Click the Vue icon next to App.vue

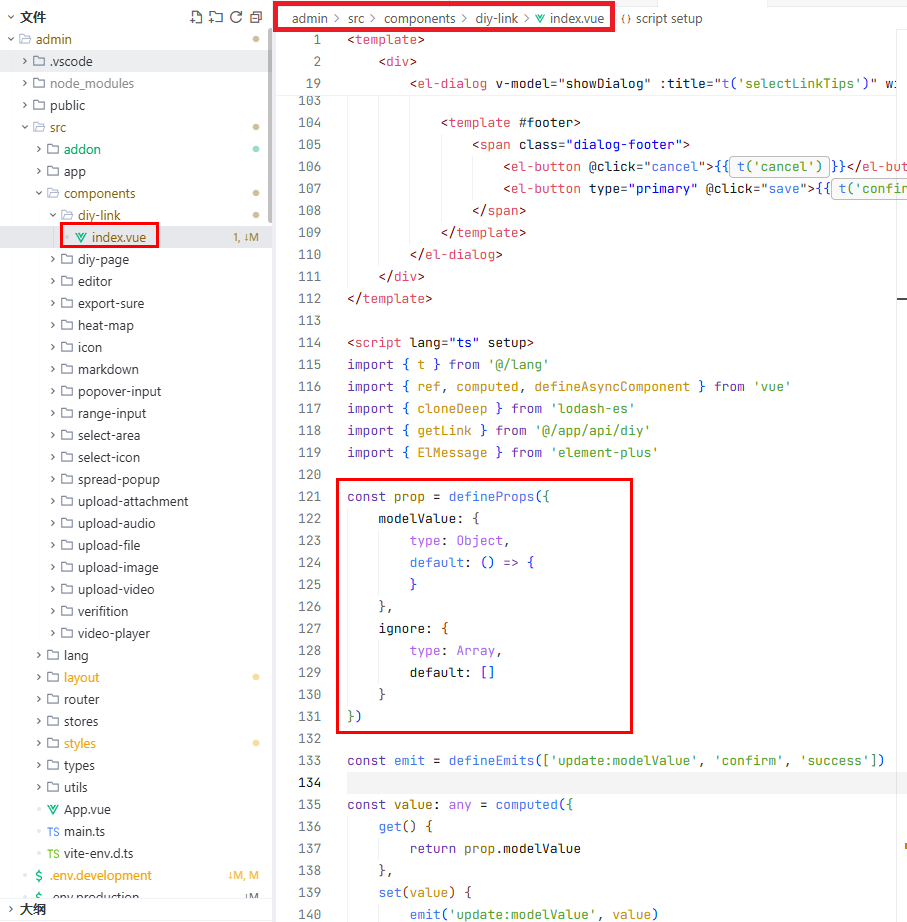53,809
